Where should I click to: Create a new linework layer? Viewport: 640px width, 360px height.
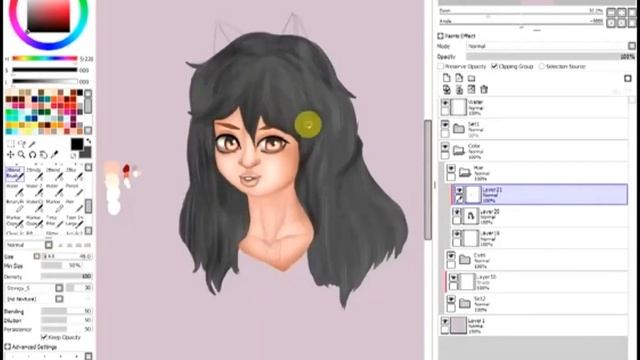pyautogui.click(x=459, y=78)
